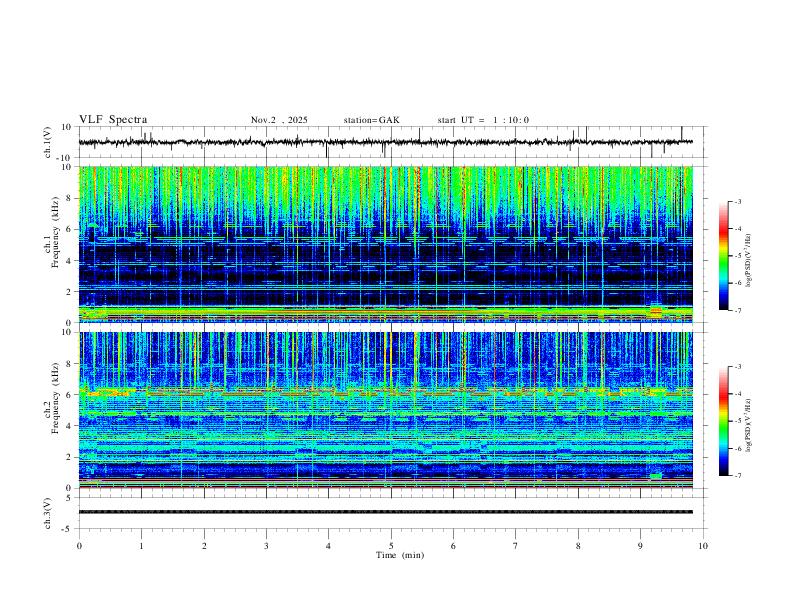Click the '-6' label on the upper colorbar
This screenshot has width=792, height=612.
pyautogui.click(x=737, y=283)
